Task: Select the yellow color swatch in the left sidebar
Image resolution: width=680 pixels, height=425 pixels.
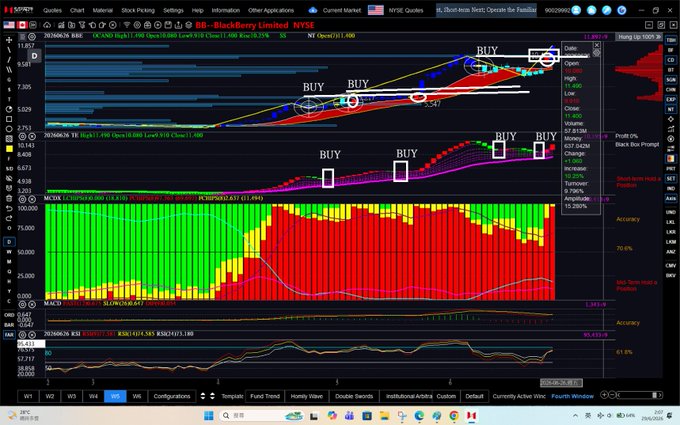Action: click(x=9, y=149)
